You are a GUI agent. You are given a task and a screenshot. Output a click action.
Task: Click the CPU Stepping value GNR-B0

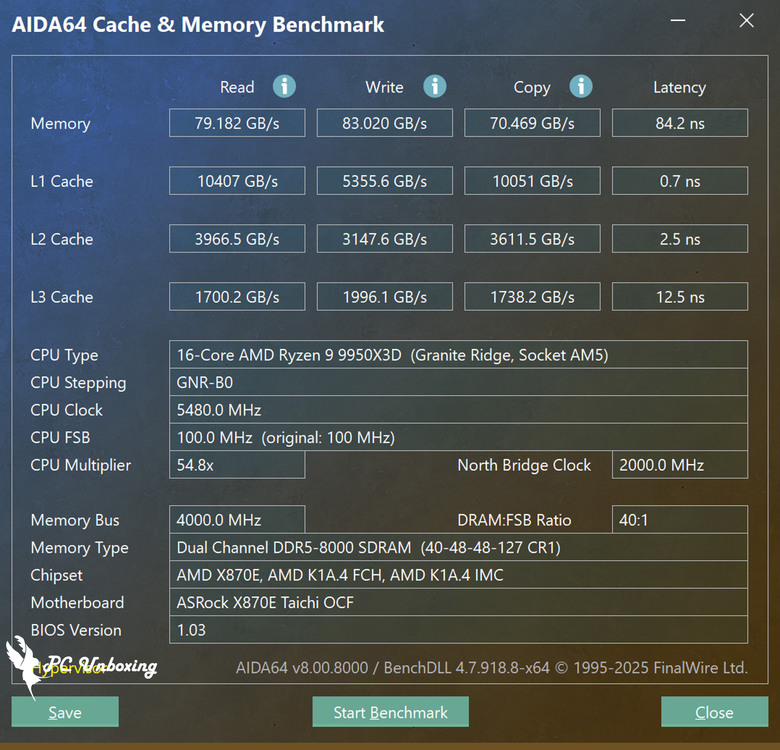click(459, 382)
